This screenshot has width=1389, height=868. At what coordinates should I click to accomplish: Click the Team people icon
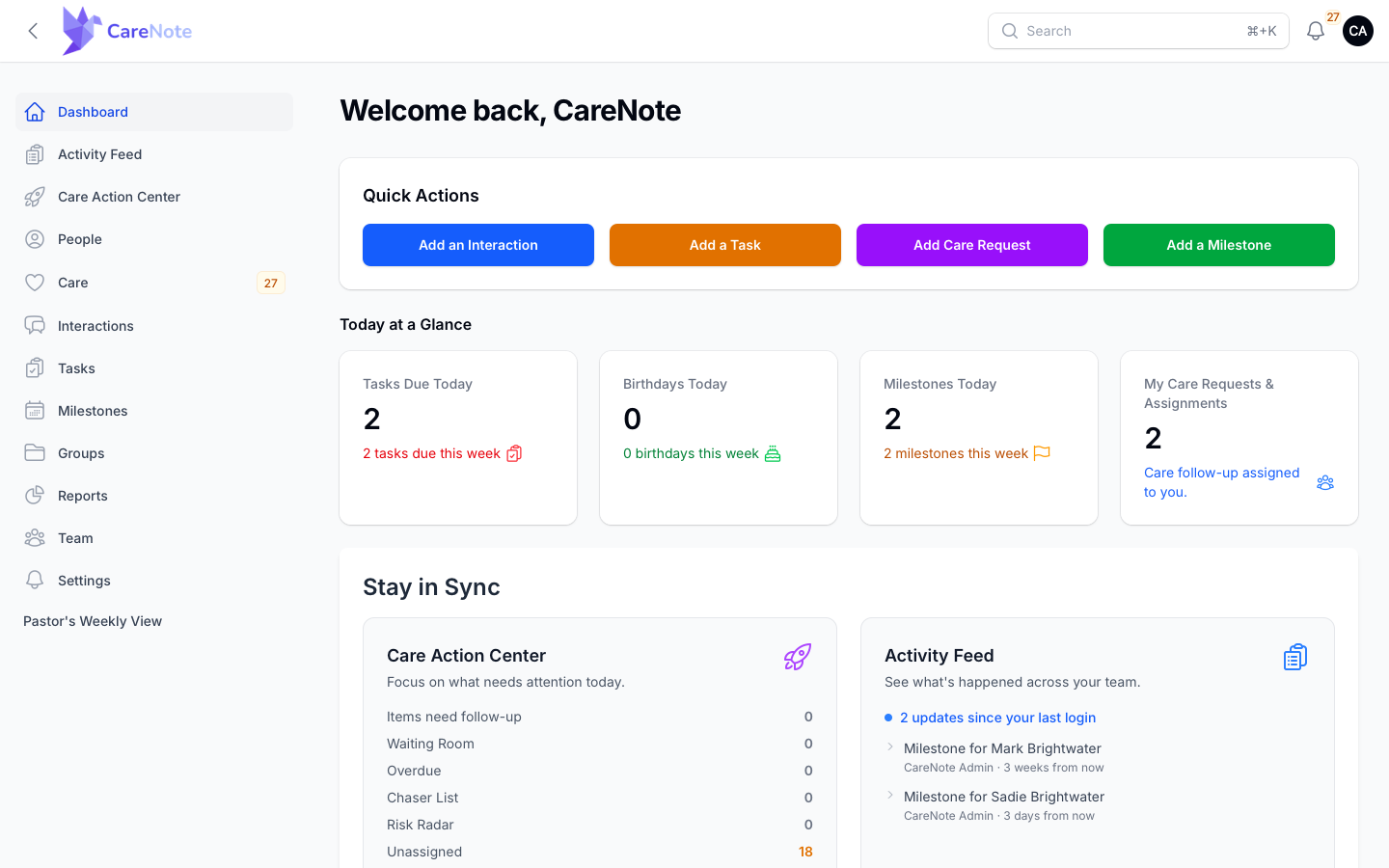point(35,538)
